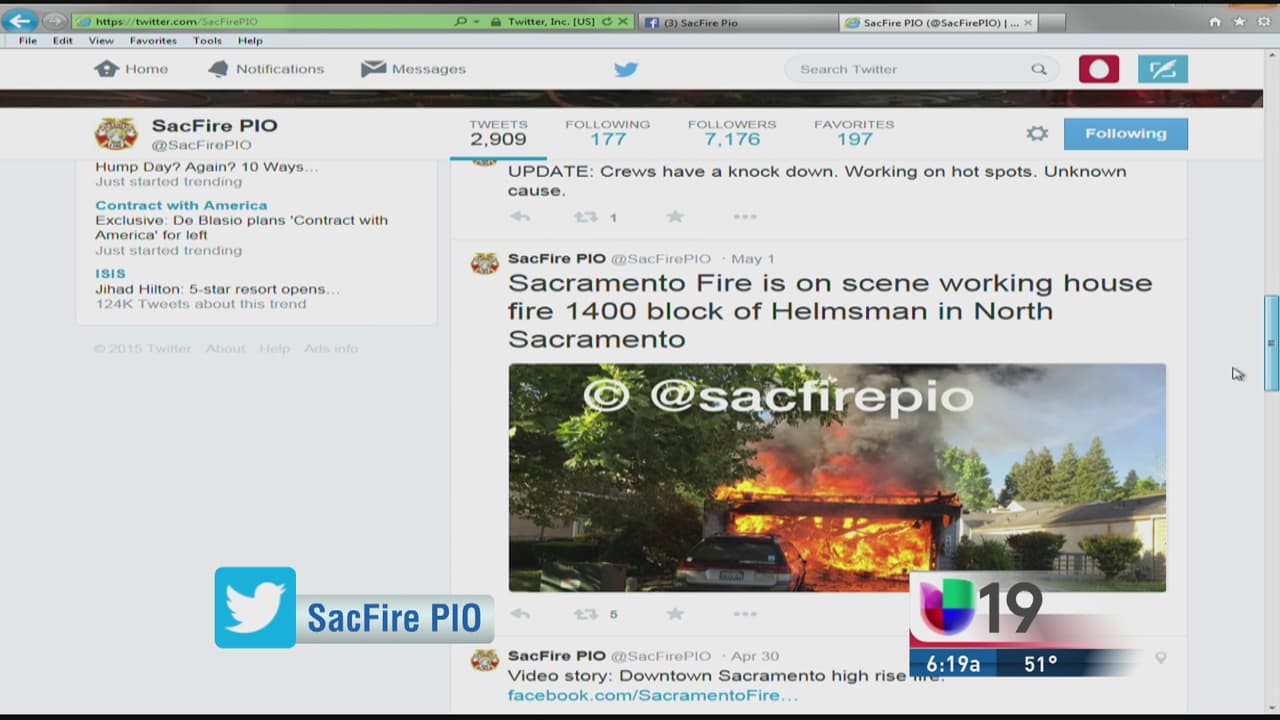
Task: Click in the Search Twitter field
Action: click(x=910, y=69)
